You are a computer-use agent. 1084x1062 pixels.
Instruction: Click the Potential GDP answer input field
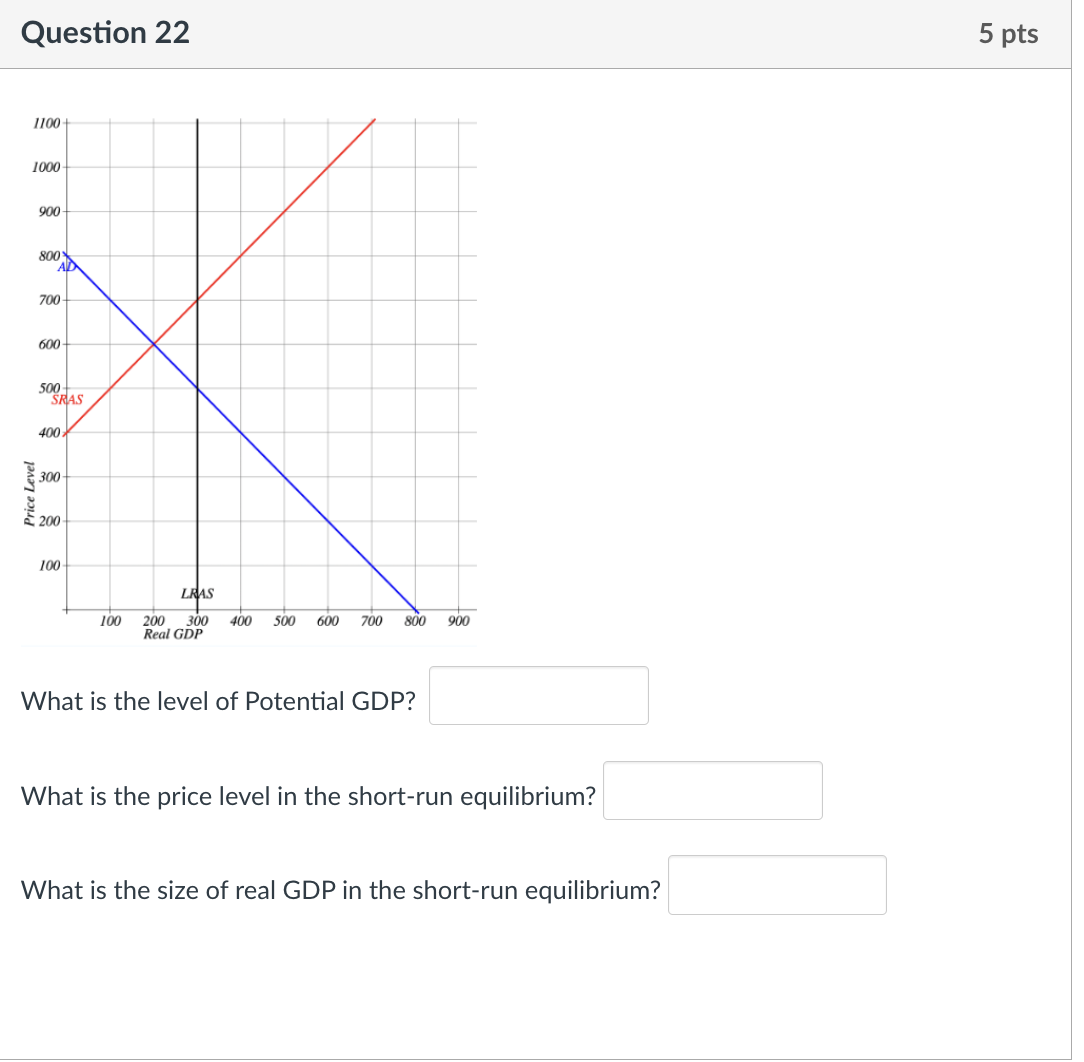538,695
